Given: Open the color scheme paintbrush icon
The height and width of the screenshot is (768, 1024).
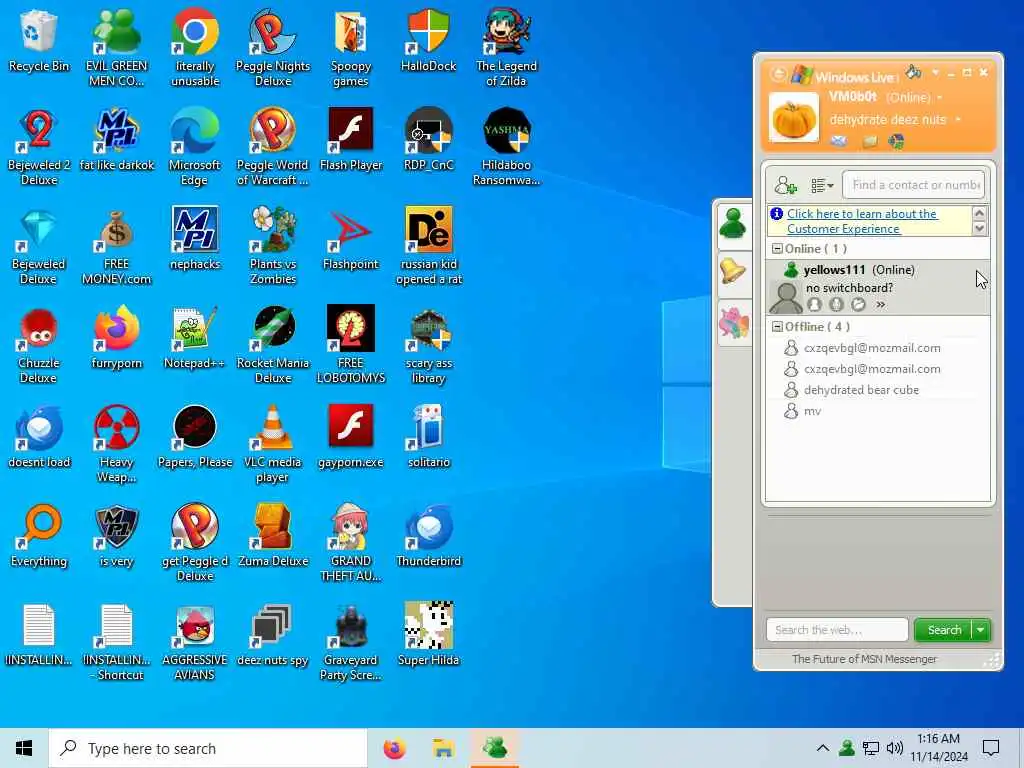Looking at the screenshot, I should coord(913,72).
